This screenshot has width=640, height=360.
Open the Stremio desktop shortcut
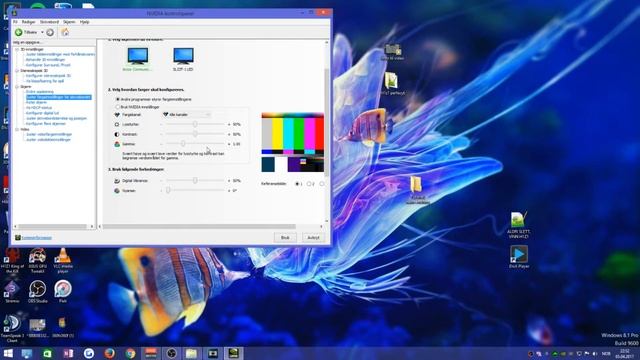(12, 291)
